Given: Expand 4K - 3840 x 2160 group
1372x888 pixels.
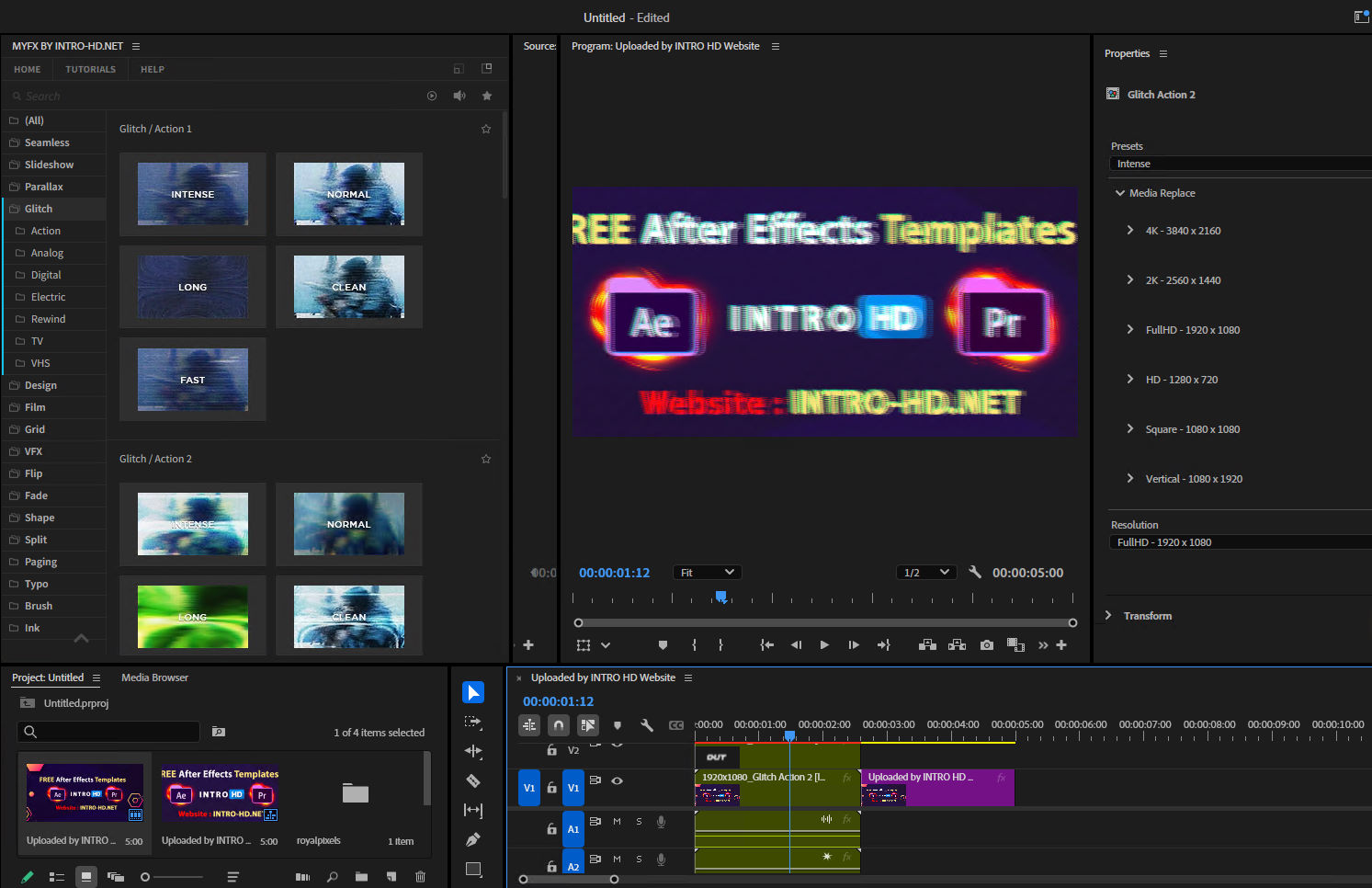Looking at the screenshot, I should (x=1129, y=230).
